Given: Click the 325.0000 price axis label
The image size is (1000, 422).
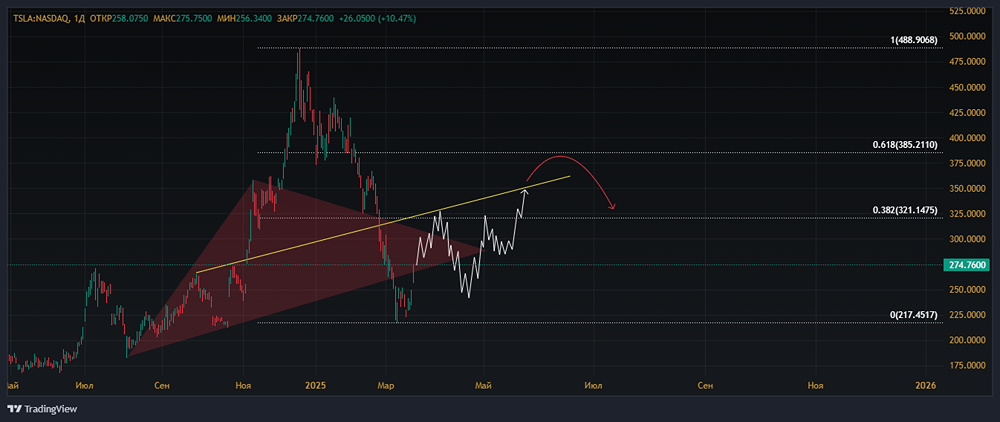Looking at the screenshot, I should tap(967, 214).
